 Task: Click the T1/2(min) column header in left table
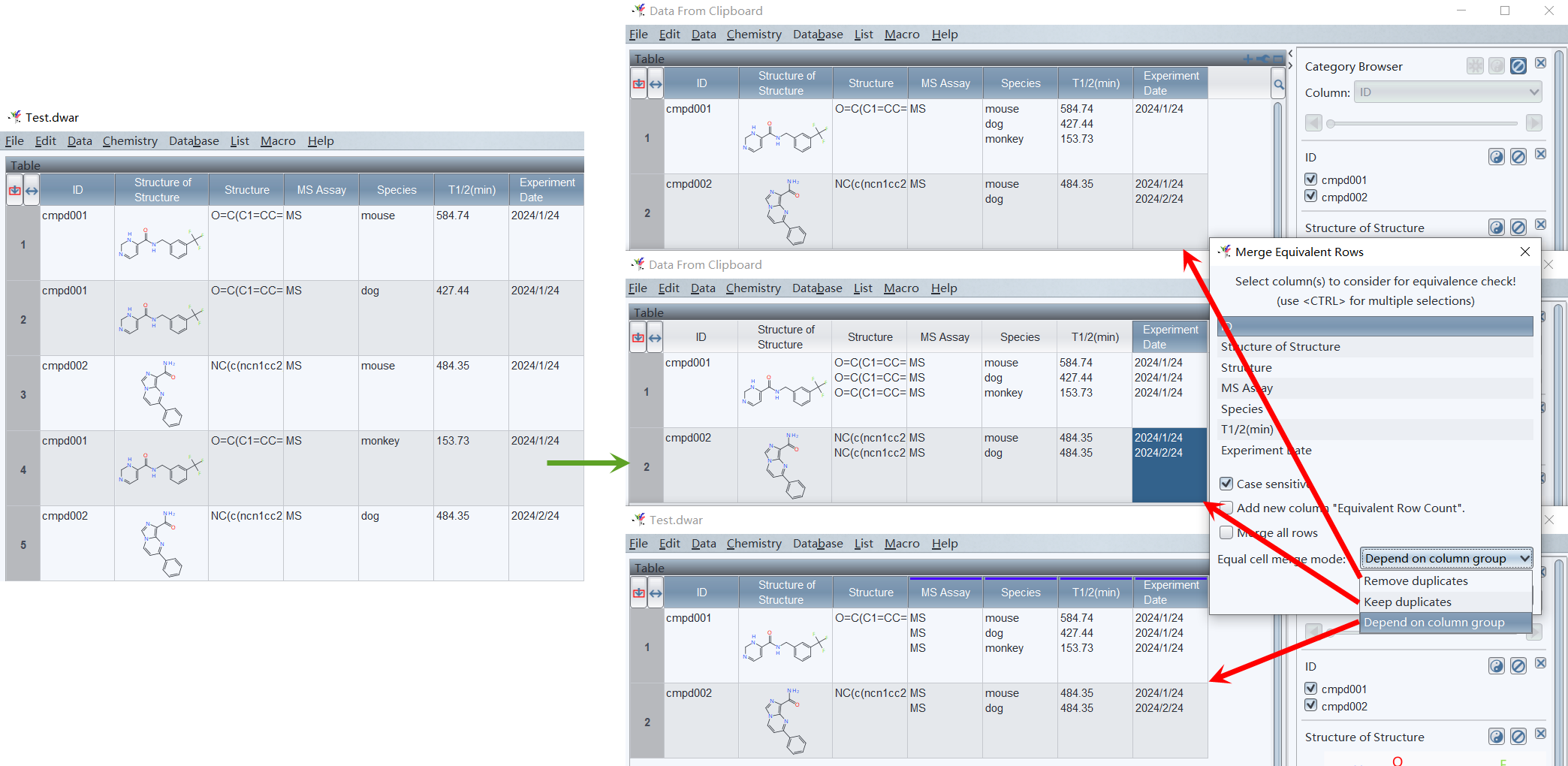pyautogui.click(x=472, y=190)
